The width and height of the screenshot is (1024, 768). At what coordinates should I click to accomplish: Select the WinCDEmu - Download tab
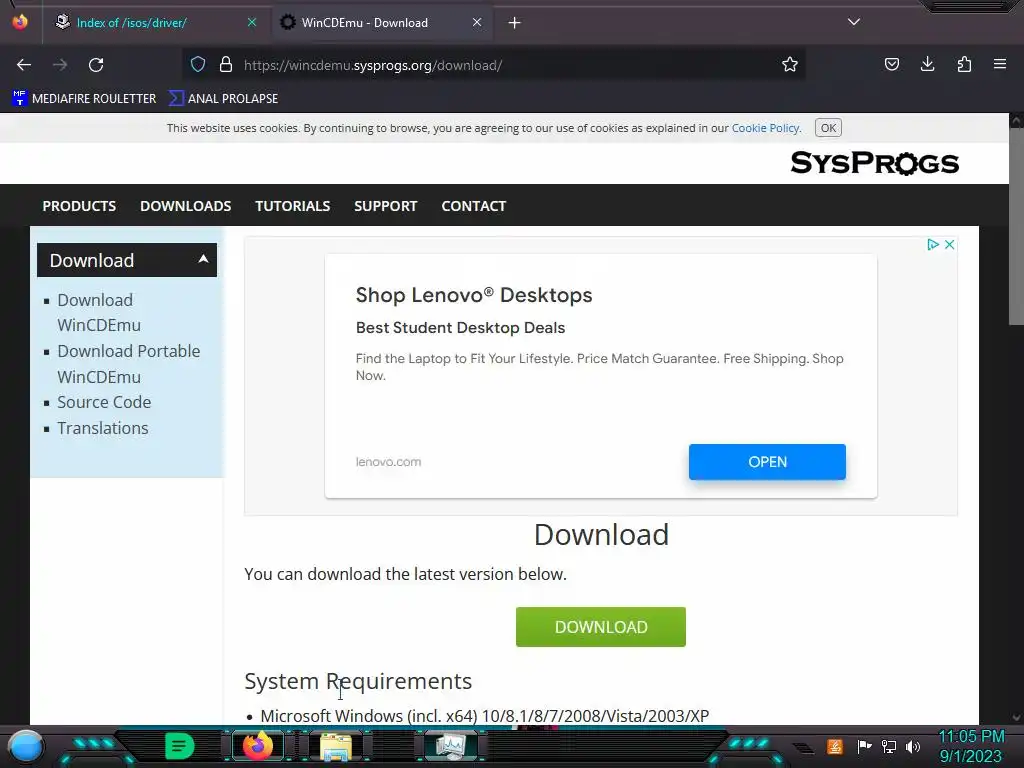(382, 23)
